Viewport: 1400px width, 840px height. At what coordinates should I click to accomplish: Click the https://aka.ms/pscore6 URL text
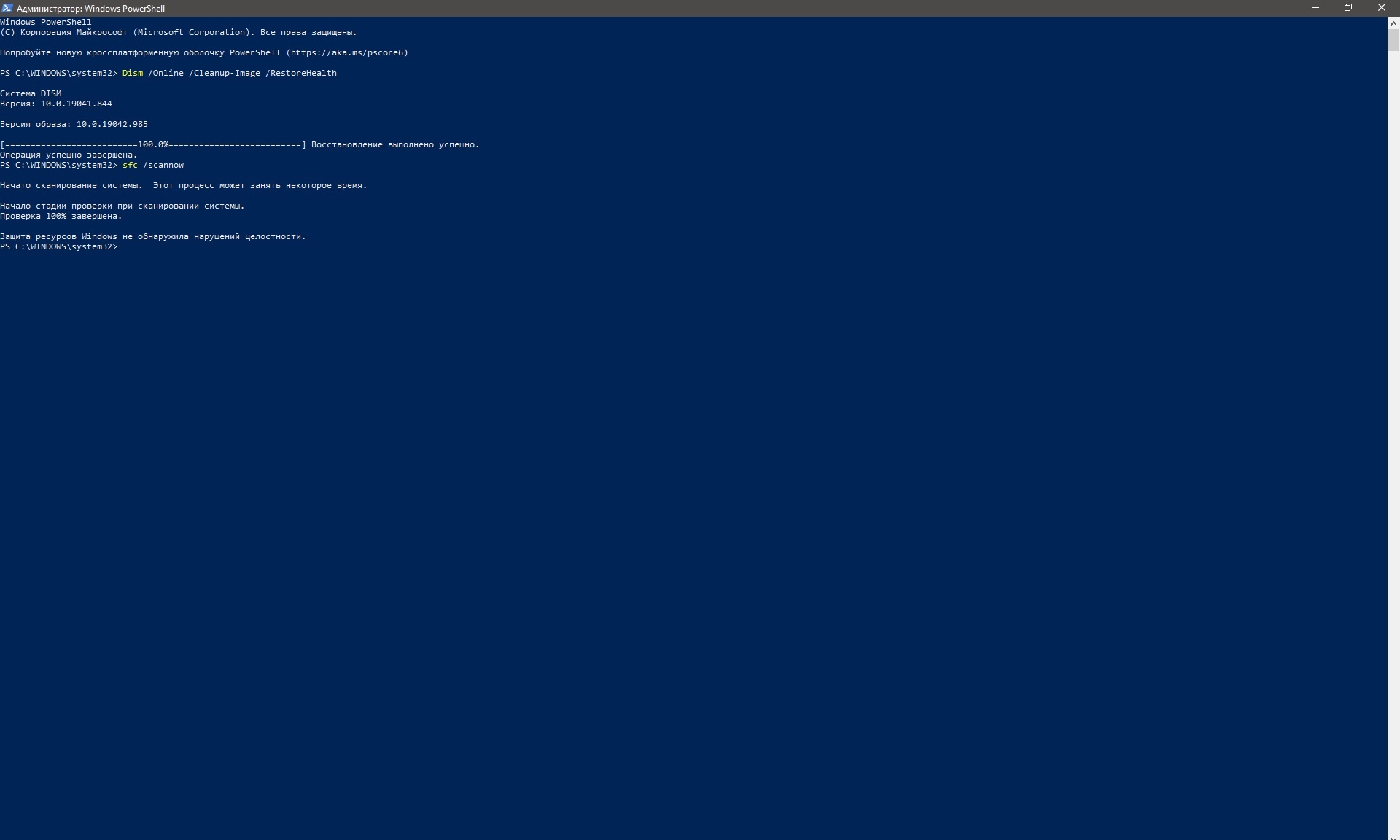coord(347,52)
